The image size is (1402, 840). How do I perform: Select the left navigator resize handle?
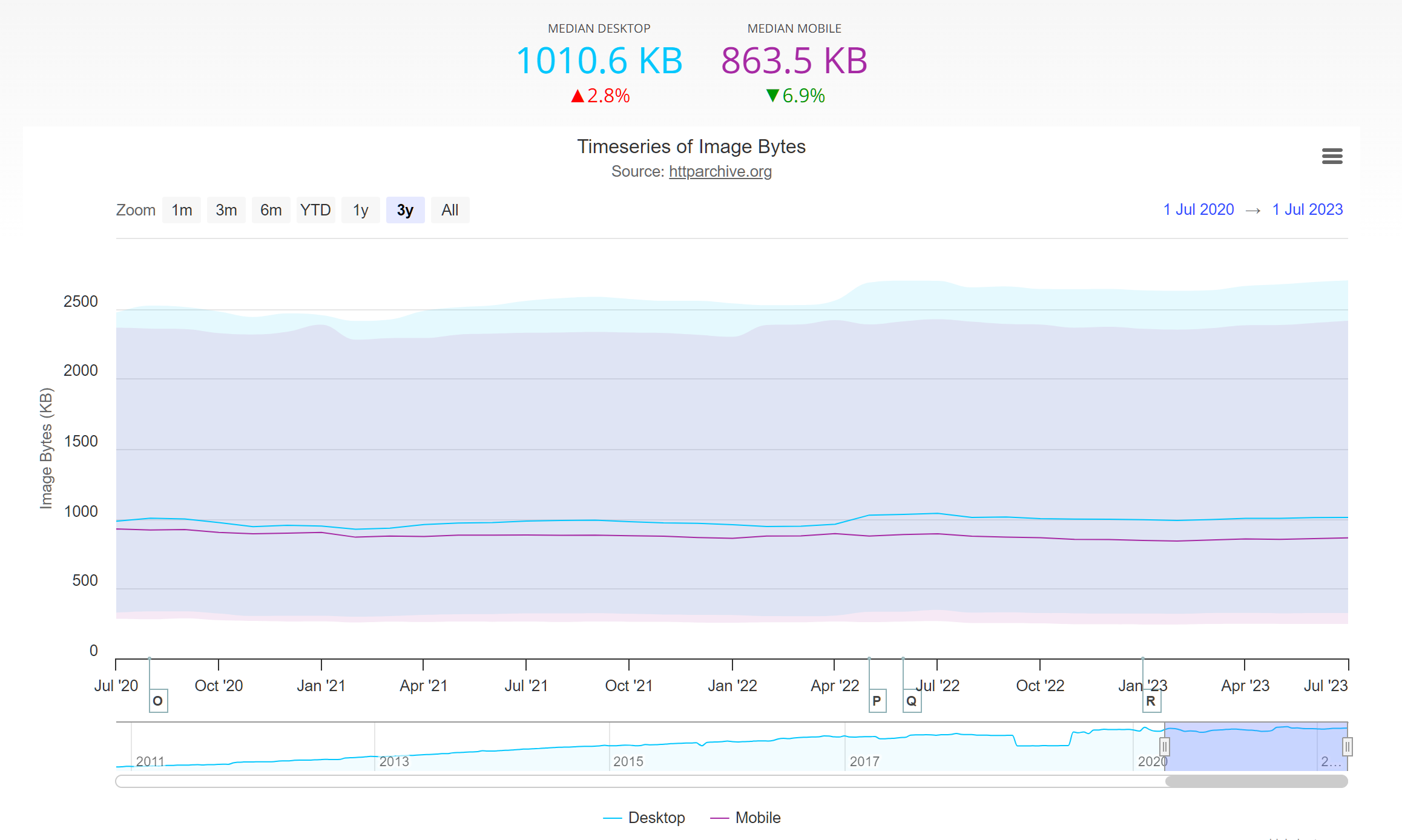[x=1165, y=747]
